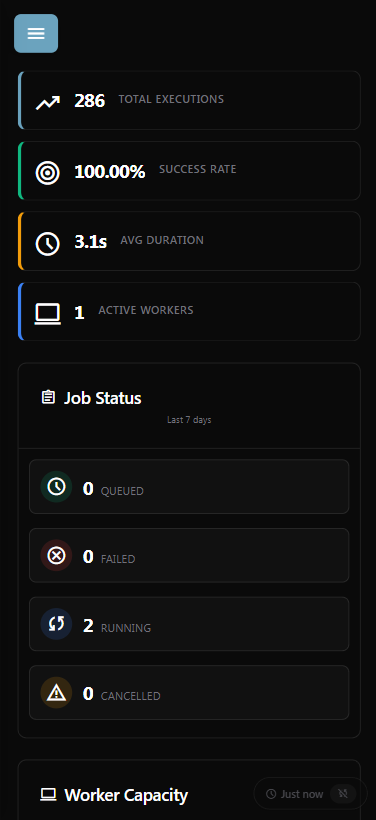Viewport: 376px width, 820px height.
Task: Click the trending-up Total Executions icon
Action: point(48,101)
